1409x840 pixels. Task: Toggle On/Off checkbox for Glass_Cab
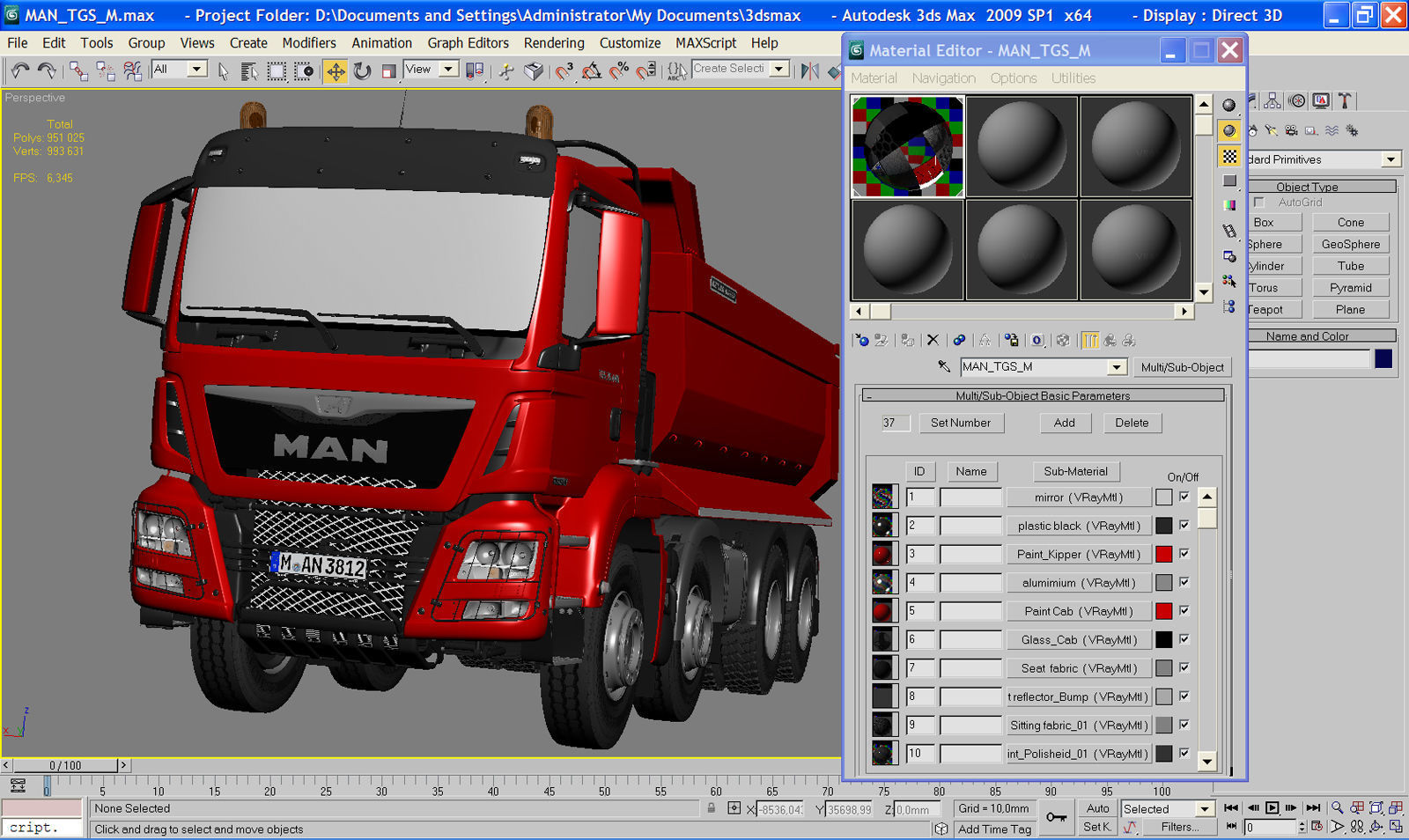[1184, 638]
